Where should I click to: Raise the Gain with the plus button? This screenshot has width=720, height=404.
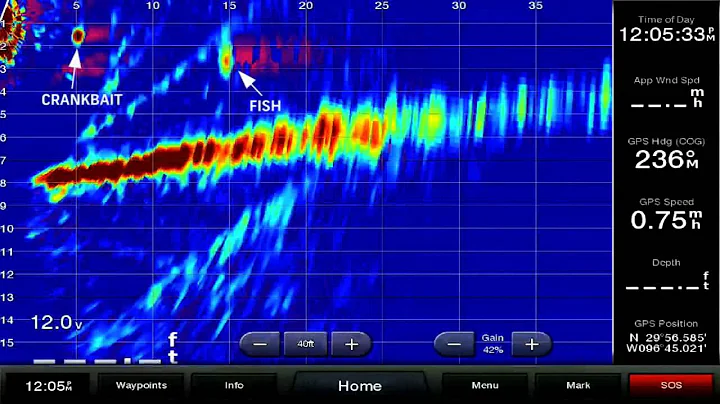click(532, 344)
